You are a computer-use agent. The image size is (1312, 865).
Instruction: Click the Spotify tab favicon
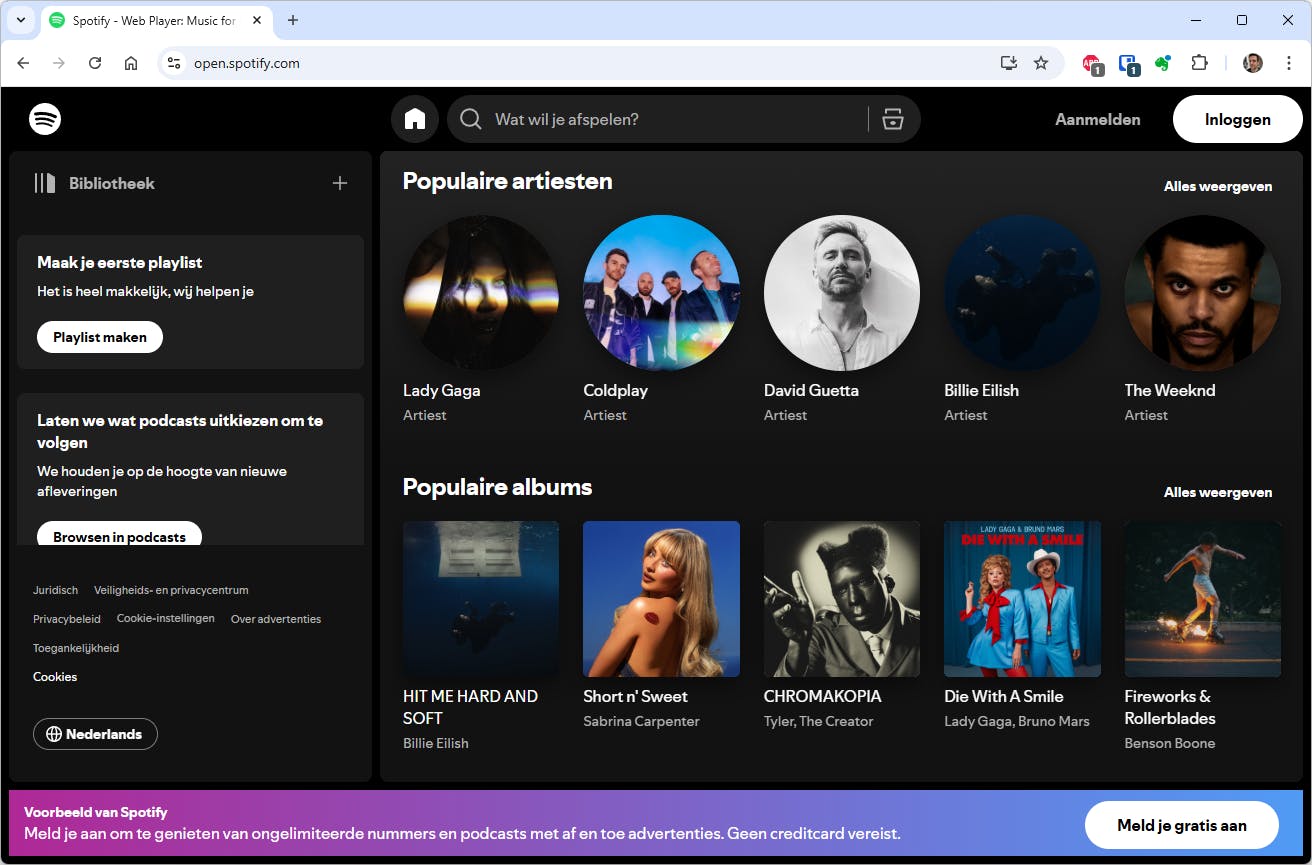[x=57, y=20]
